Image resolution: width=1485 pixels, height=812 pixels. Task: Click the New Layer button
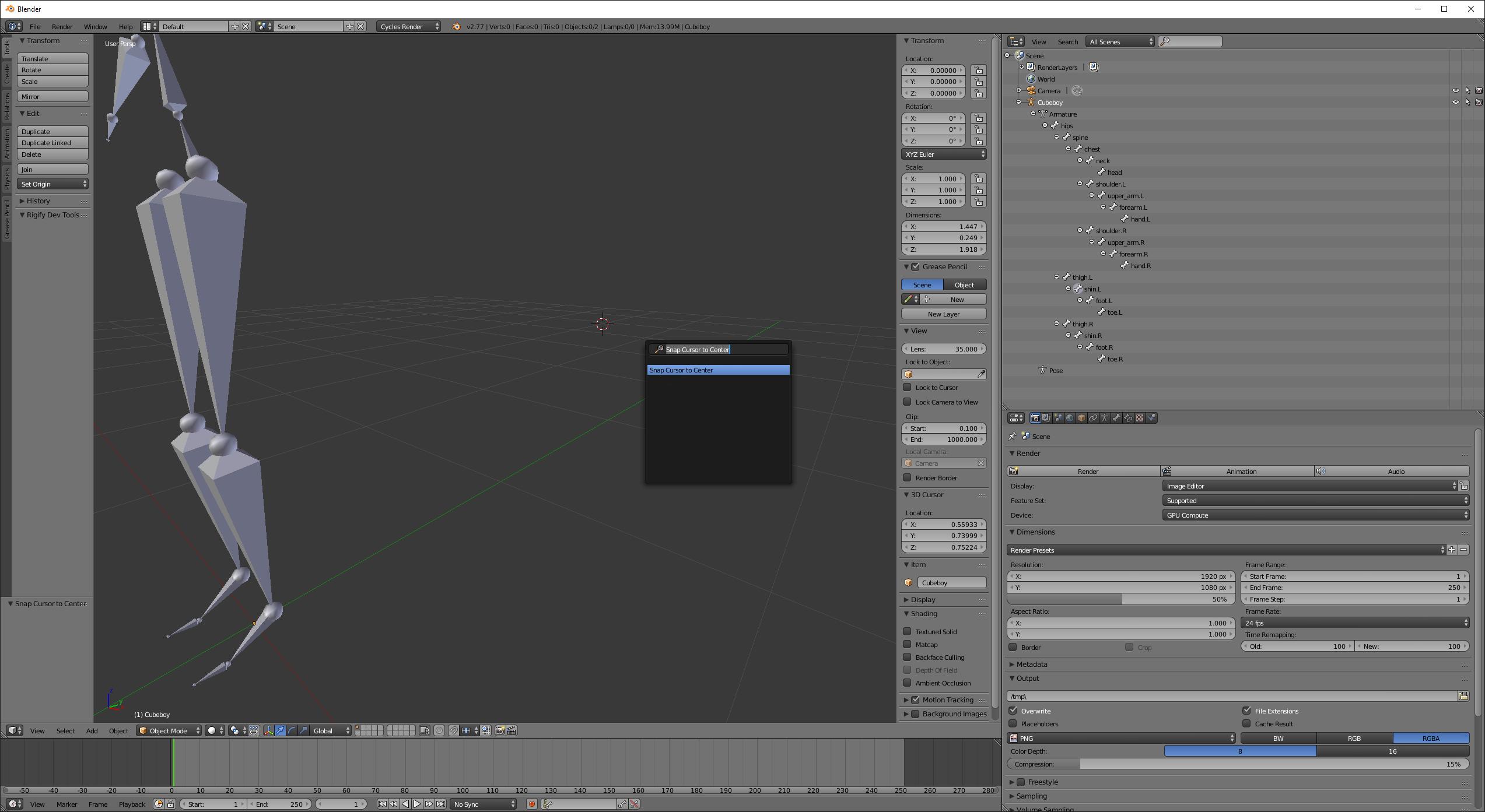coord(943,314)
